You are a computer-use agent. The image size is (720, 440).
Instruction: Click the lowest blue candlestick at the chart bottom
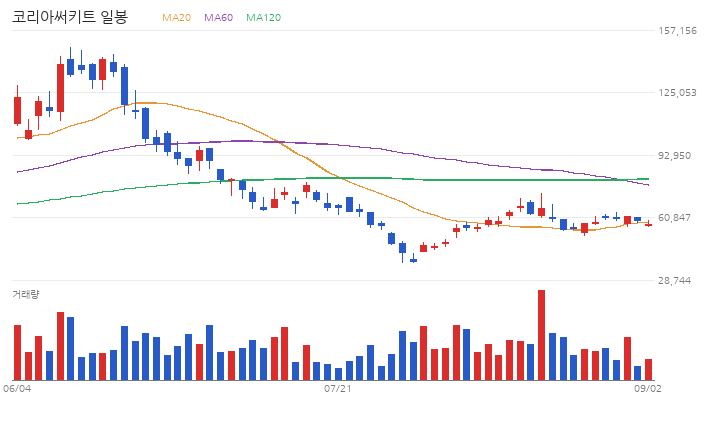413,259
